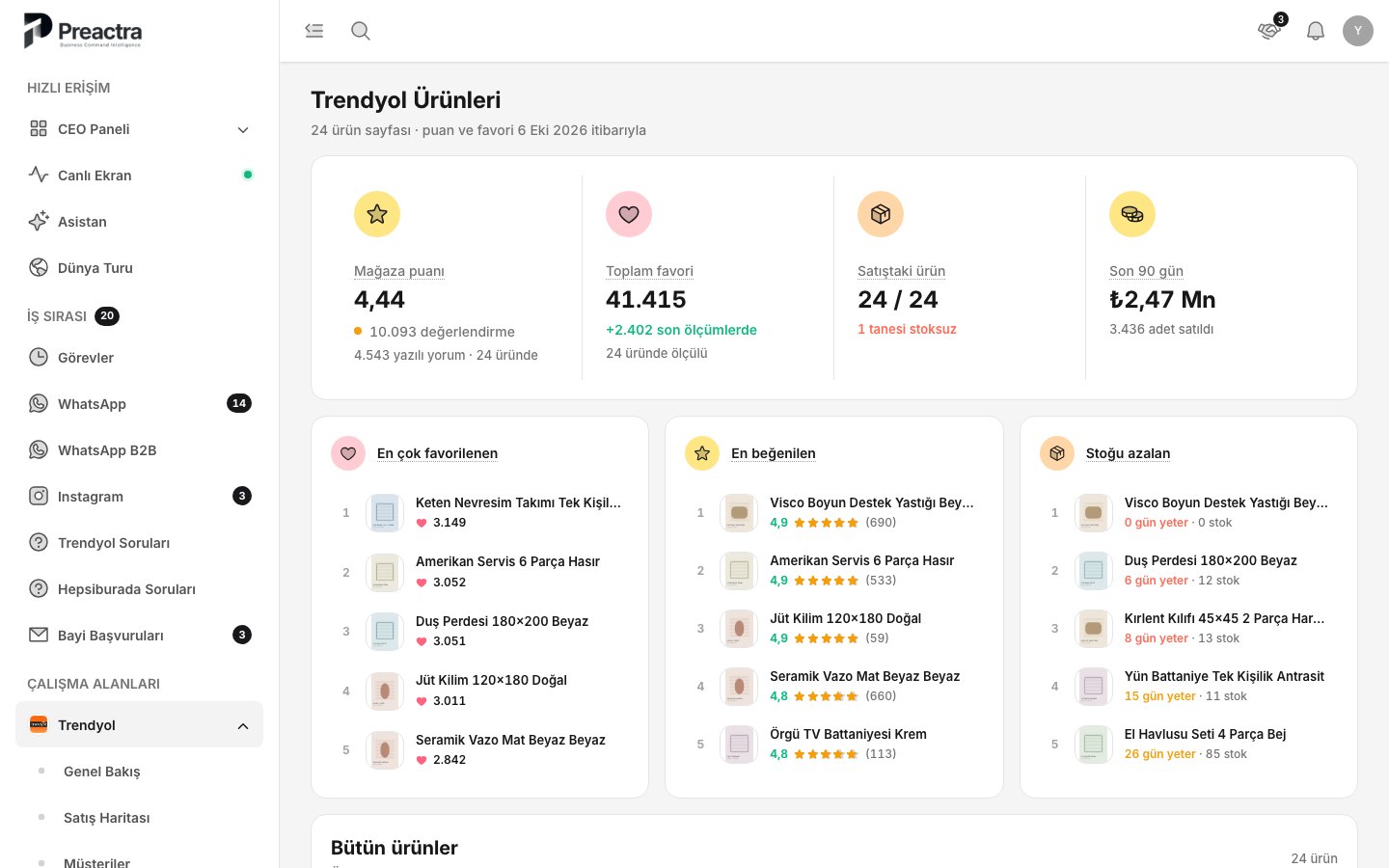Image resolution: width=1389 pixels, height=868 pixels.
Task: Open Yün Battaniye Tek Kişilik Antrasit
Action: coord(1188,687)
